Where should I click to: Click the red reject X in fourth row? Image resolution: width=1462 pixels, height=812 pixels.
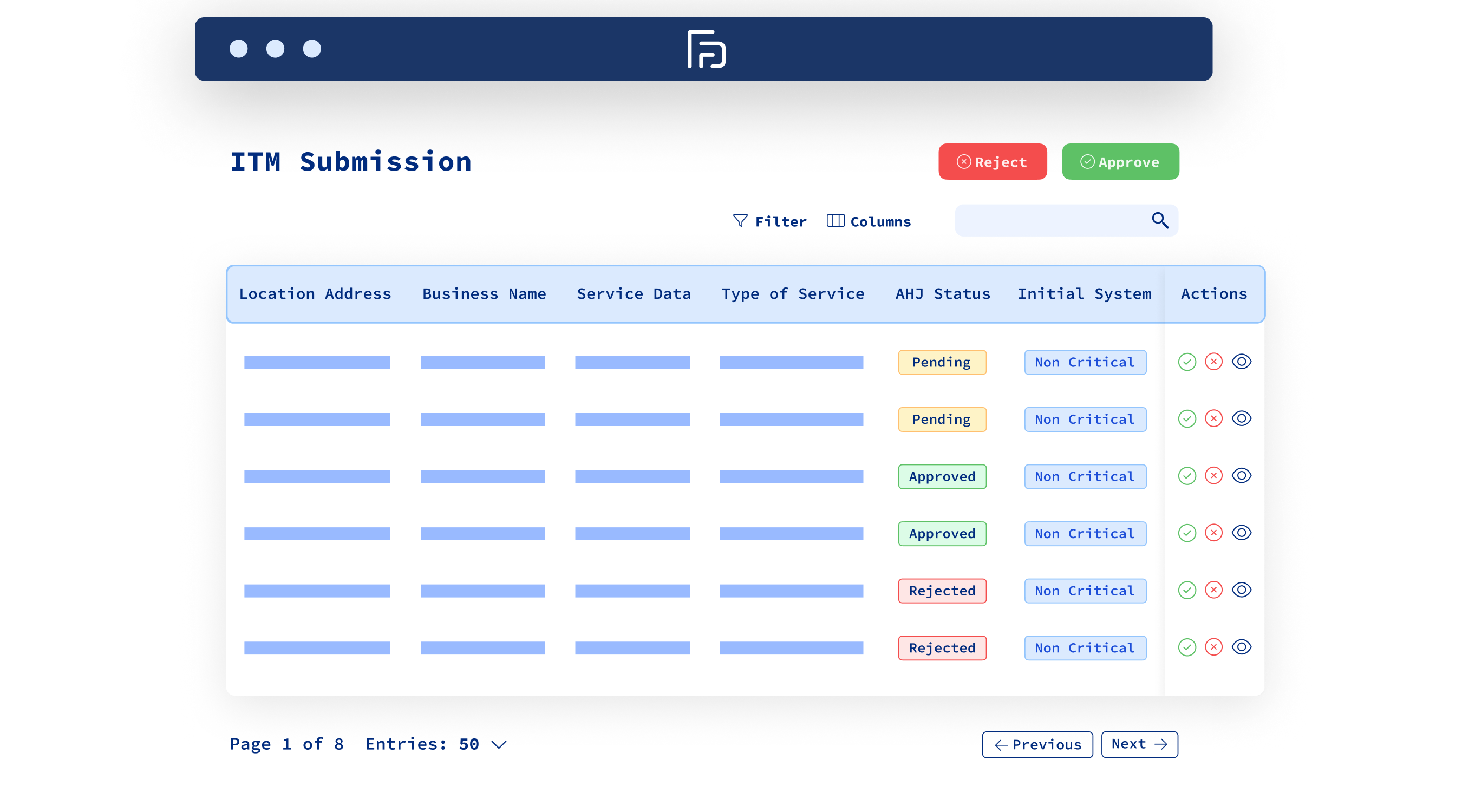tap(1213, 533)
